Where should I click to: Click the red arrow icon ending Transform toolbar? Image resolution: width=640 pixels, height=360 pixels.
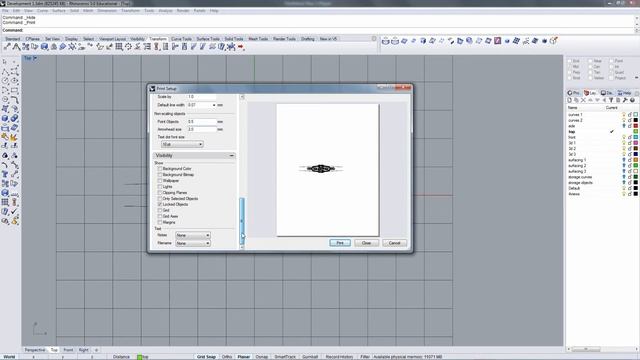pyautogui.click(x=241, y=47)
